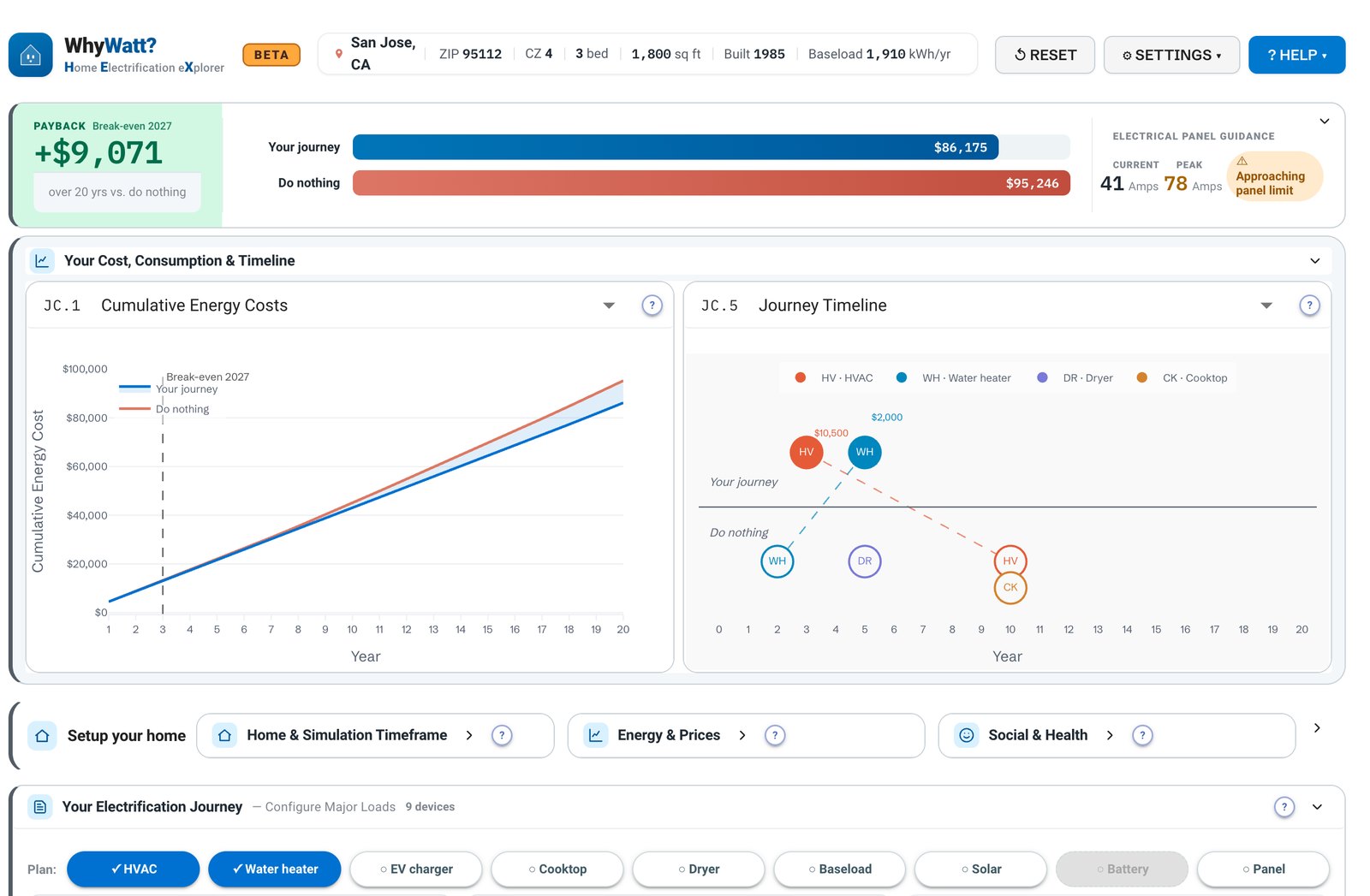The width and height of the screenshot is (1370, 896).
Task: Click the warning icon in panel limit badge
Action: (x=1242, y=161)
